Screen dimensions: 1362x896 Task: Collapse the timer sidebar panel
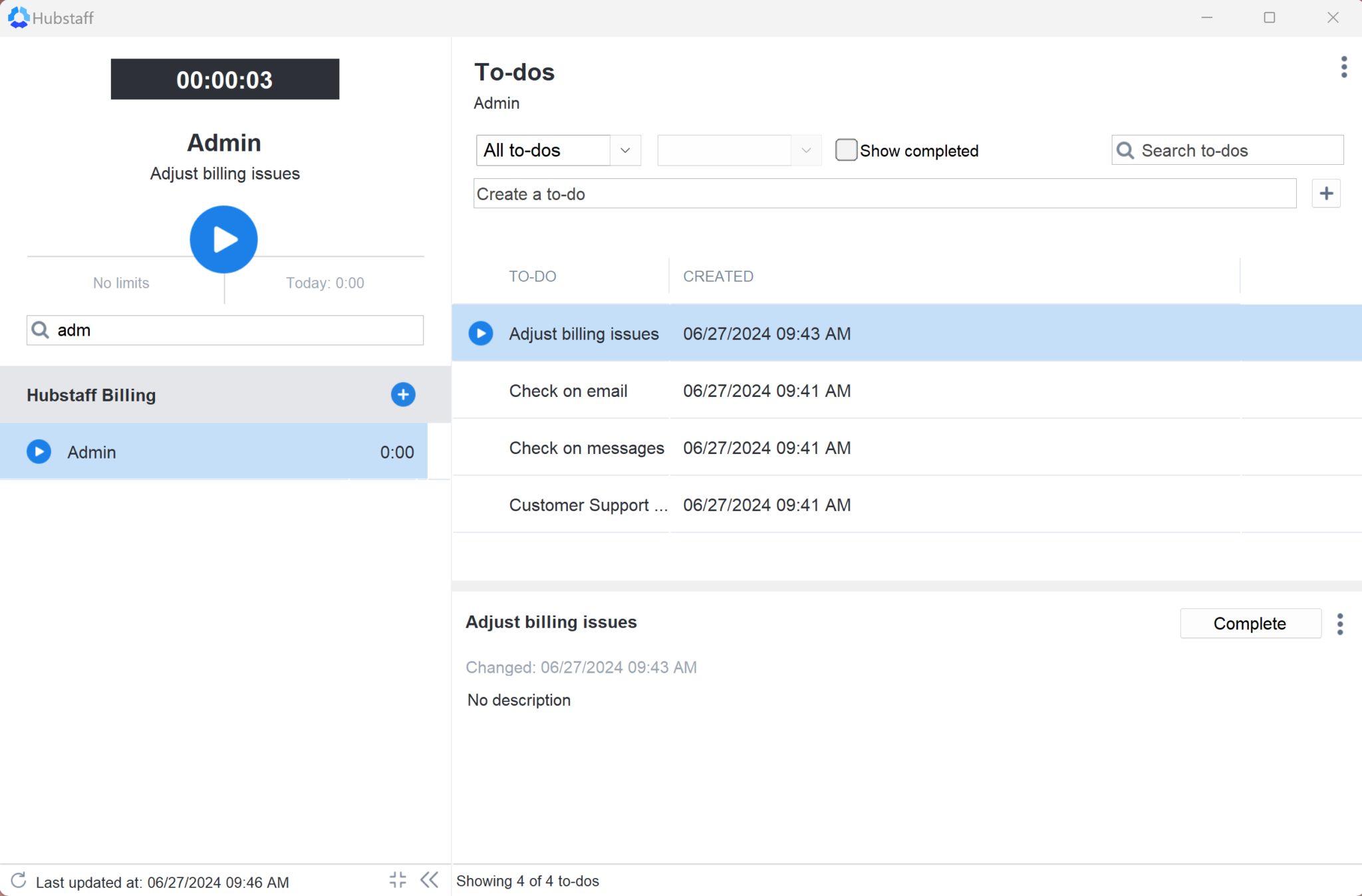(x=429, y=879)
